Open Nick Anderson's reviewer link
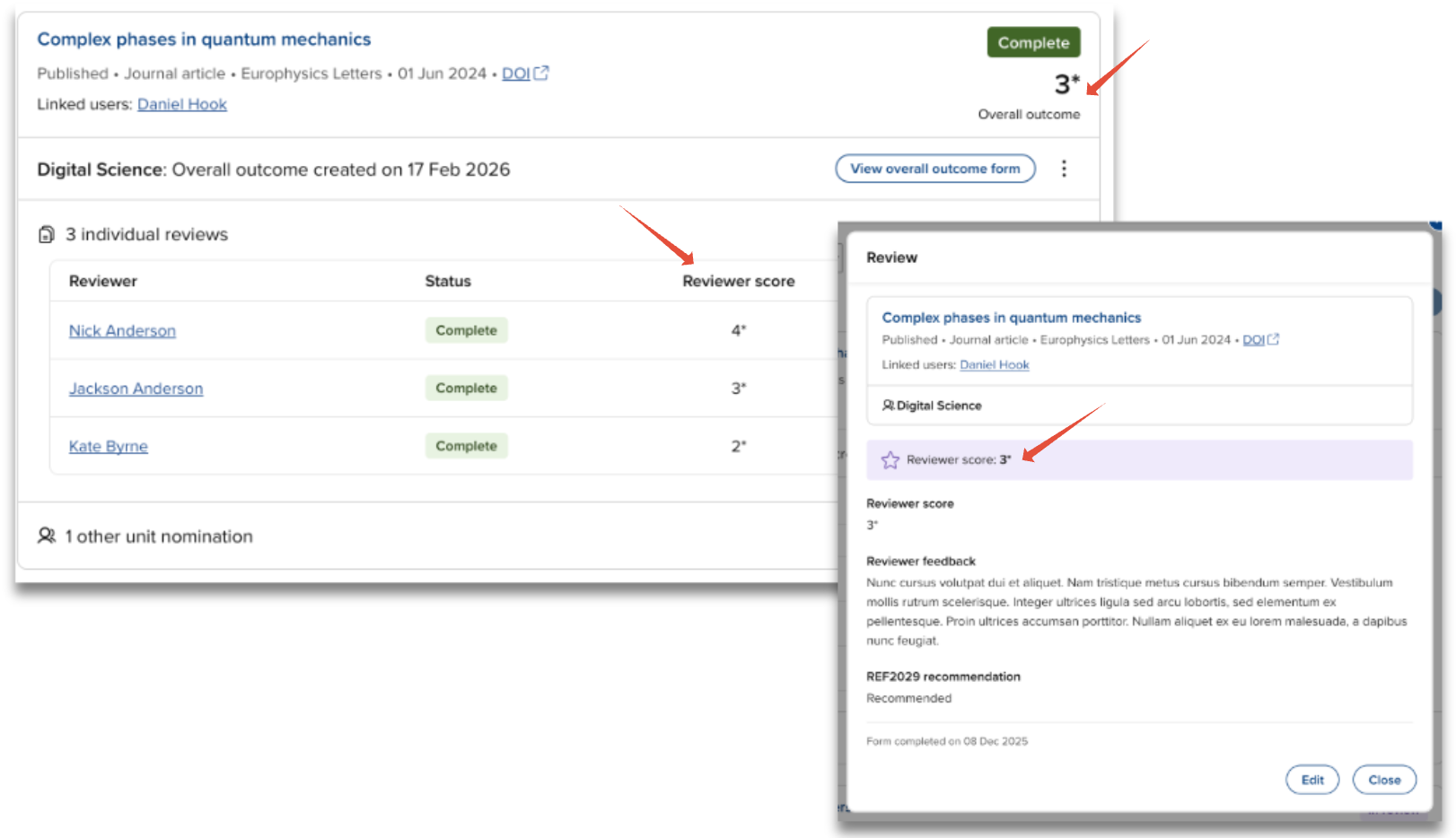 click(122, 331)
